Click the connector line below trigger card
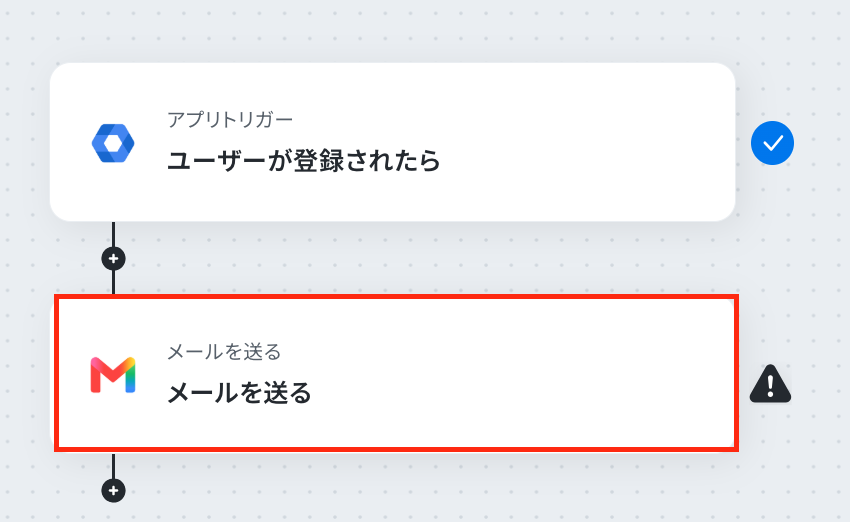Image resolution: width=850 pixels, height=522 pixels. [113, 234]
